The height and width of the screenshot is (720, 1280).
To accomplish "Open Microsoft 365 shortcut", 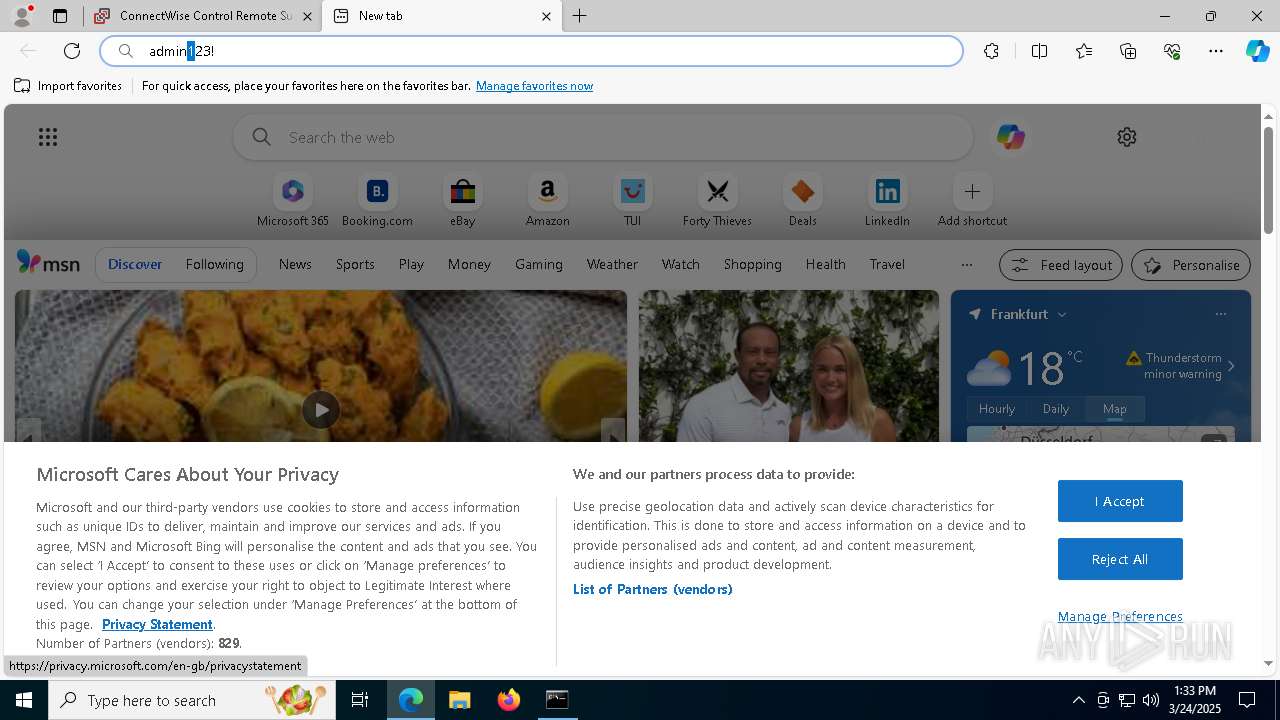I will pyautogui.click(x=293, y=201).
